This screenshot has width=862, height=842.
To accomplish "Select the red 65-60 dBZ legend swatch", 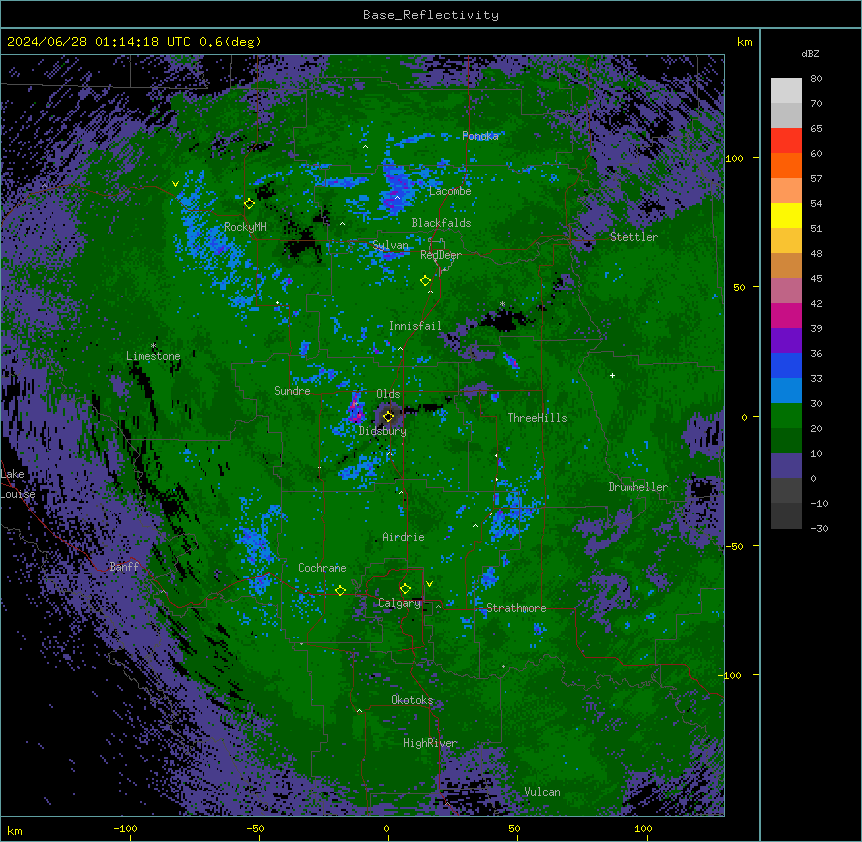I will [786, 141].
